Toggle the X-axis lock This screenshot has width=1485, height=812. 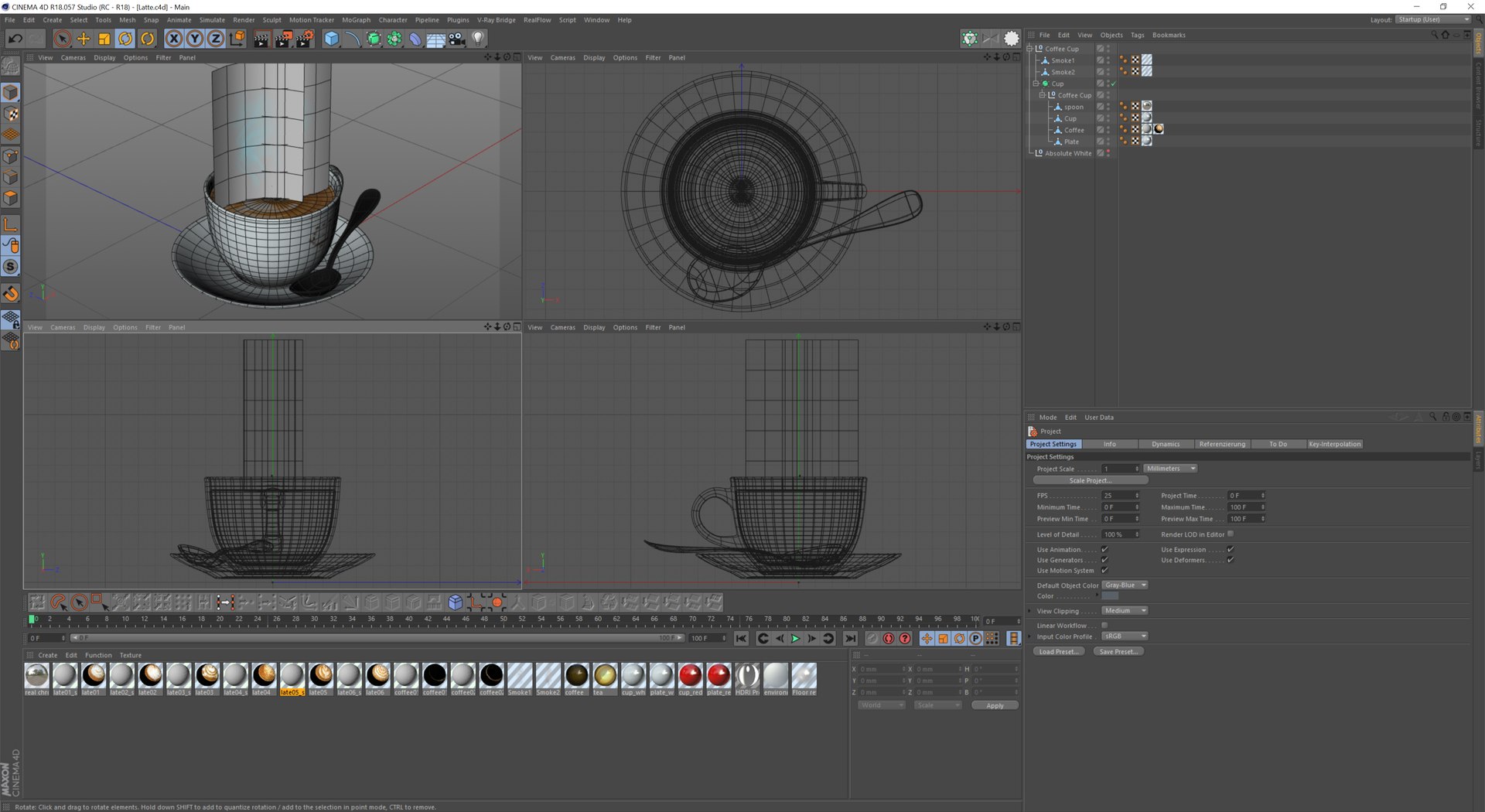174,39
